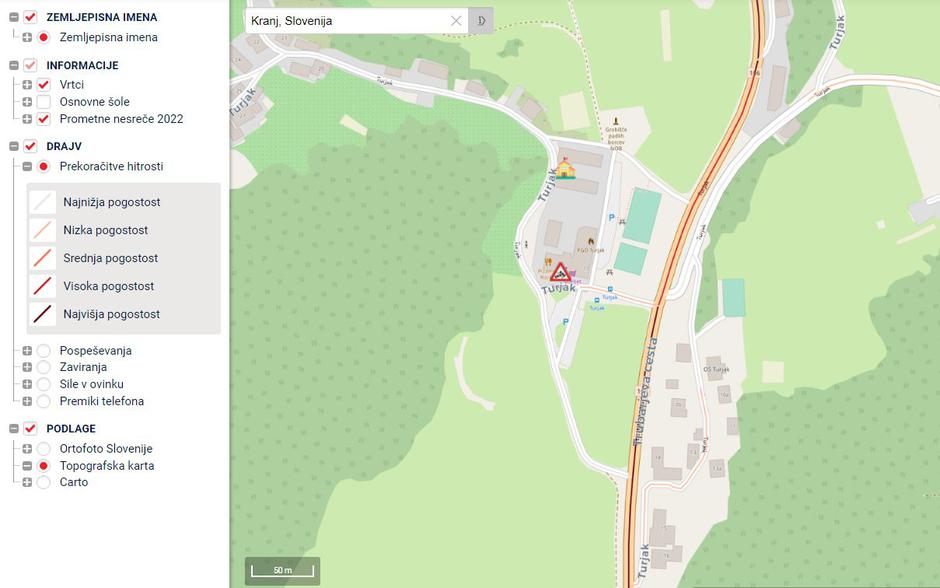
Task: Click the PGD Turjak fire station icon
Action: point(591,242)
